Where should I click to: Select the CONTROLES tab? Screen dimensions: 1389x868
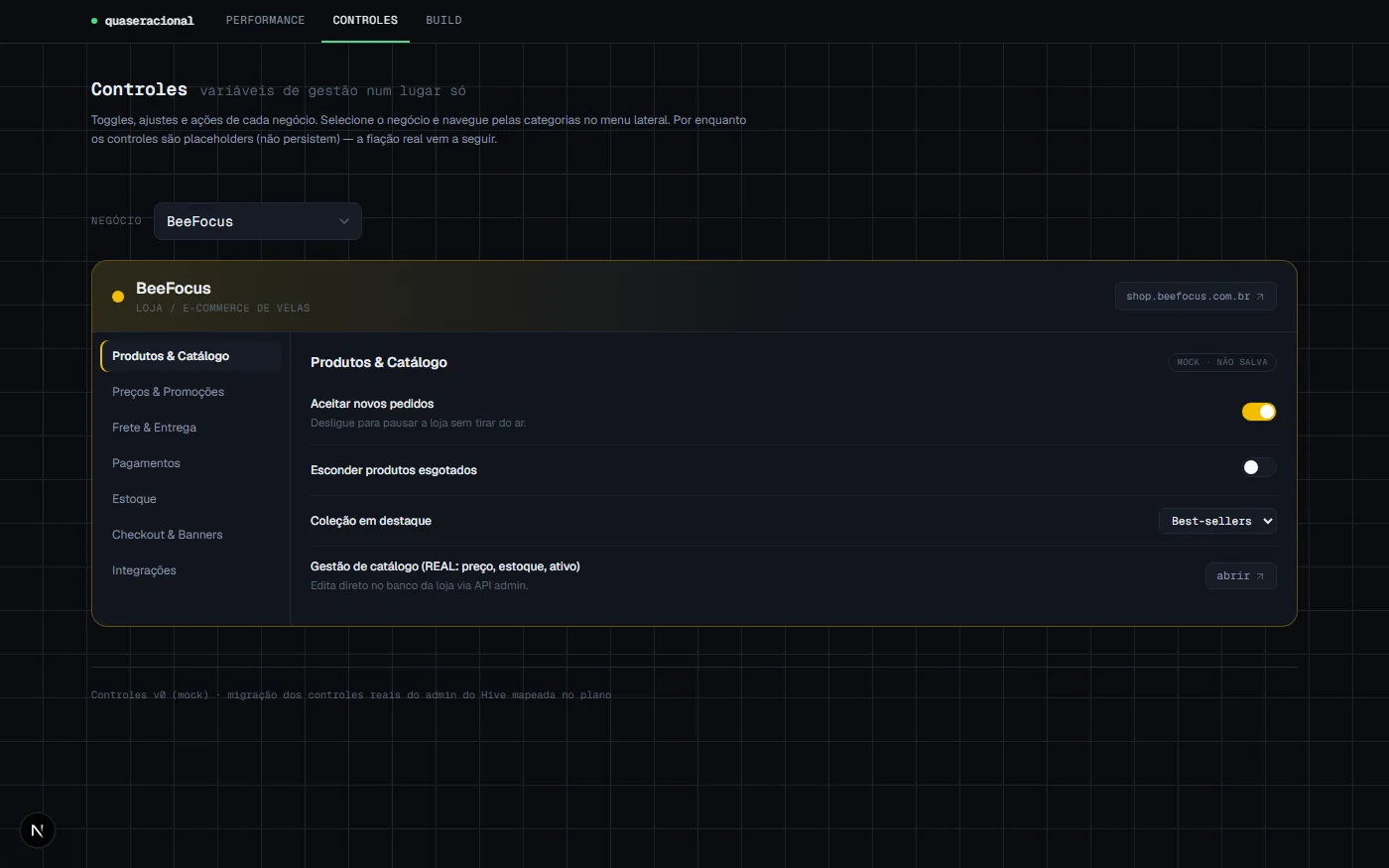(365, 20)
